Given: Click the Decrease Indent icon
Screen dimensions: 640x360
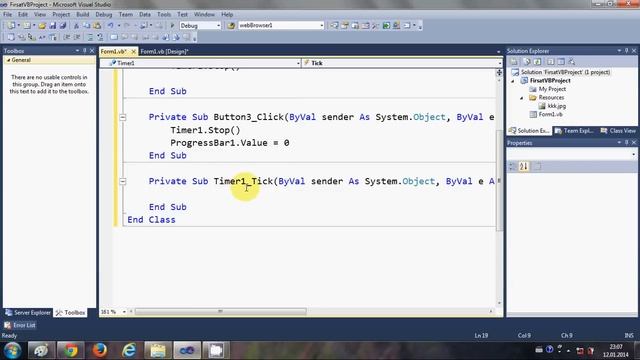Looking at the screenshot, I should point(67,38).
